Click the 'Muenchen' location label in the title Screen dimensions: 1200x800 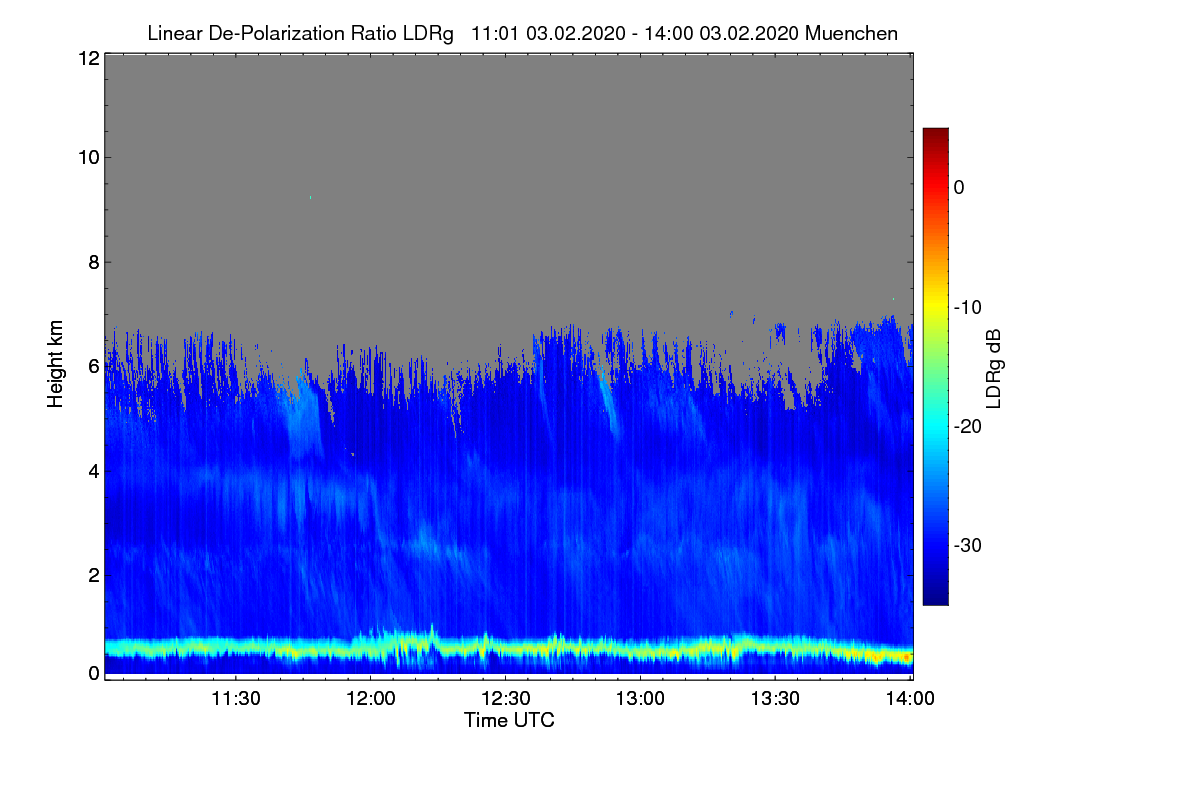pos(851,33)
